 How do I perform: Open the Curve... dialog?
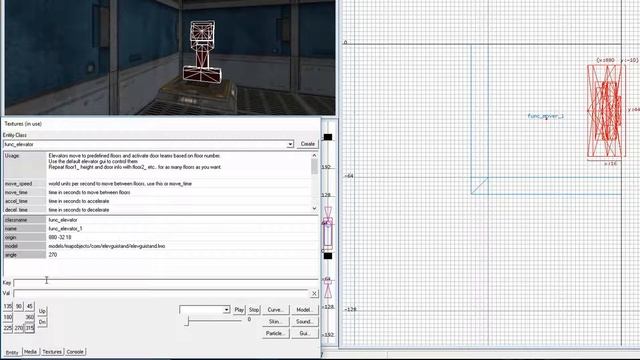276,310
